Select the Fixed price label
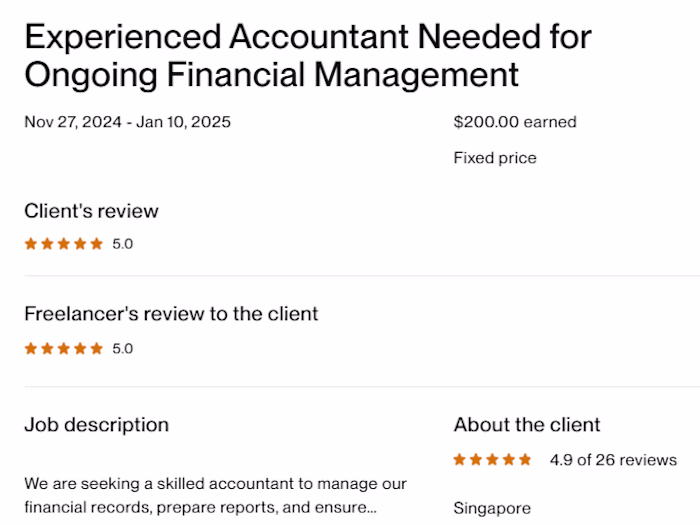The height and width of the screenshot is (525, 700). [495, 158]
